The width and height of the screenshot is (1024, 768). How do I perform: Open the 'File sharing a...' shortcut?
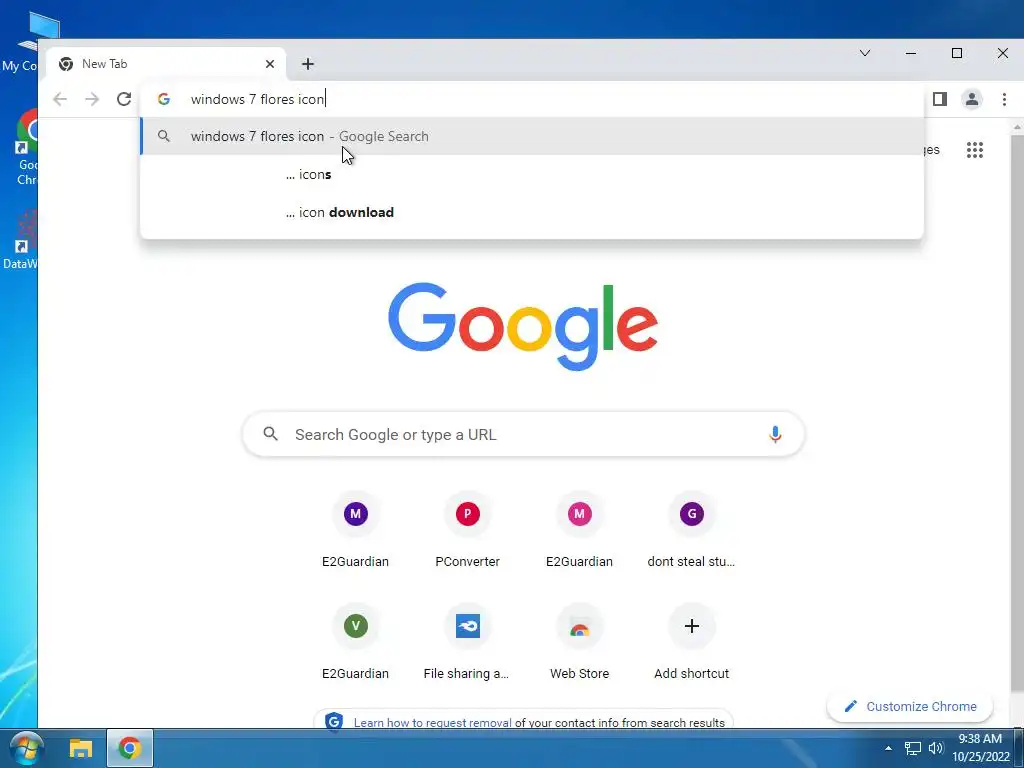click(x=468, y=643)
